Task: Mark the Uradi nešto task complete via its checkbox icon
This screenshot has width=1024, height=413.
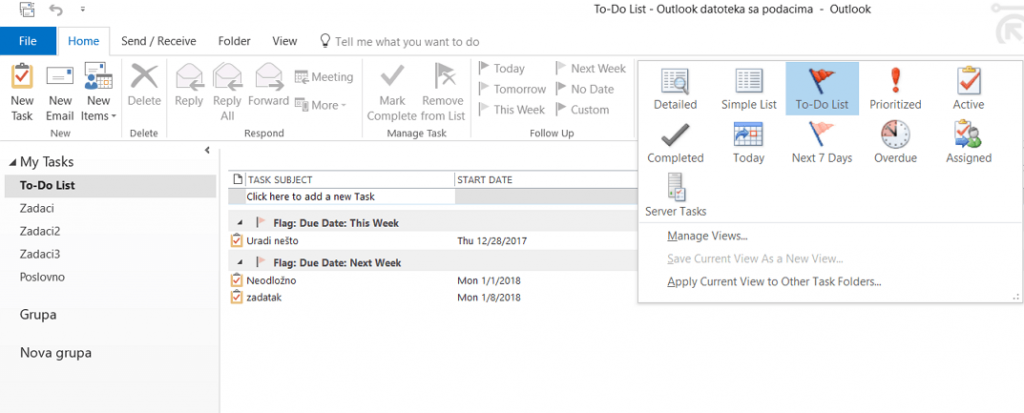Action: click(236, 240)
